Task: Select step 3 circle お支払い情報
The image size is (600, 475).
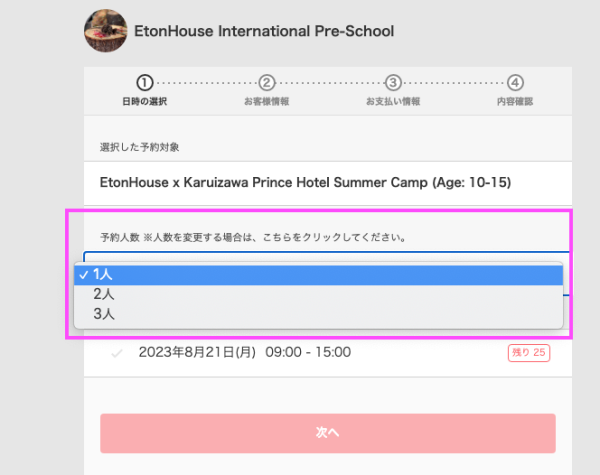Action: (393, 83)
